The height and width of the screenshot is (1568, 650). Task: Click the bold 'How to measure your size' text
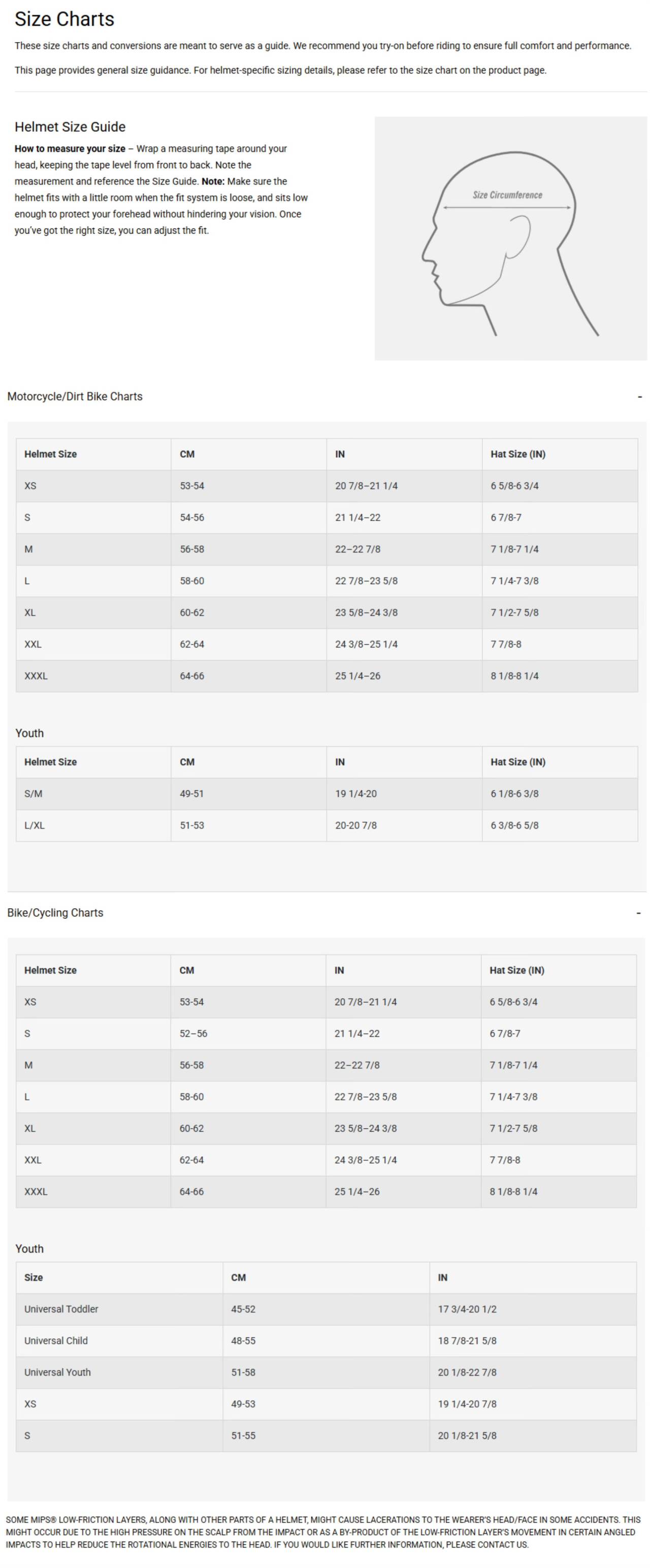tap(70, 148)
